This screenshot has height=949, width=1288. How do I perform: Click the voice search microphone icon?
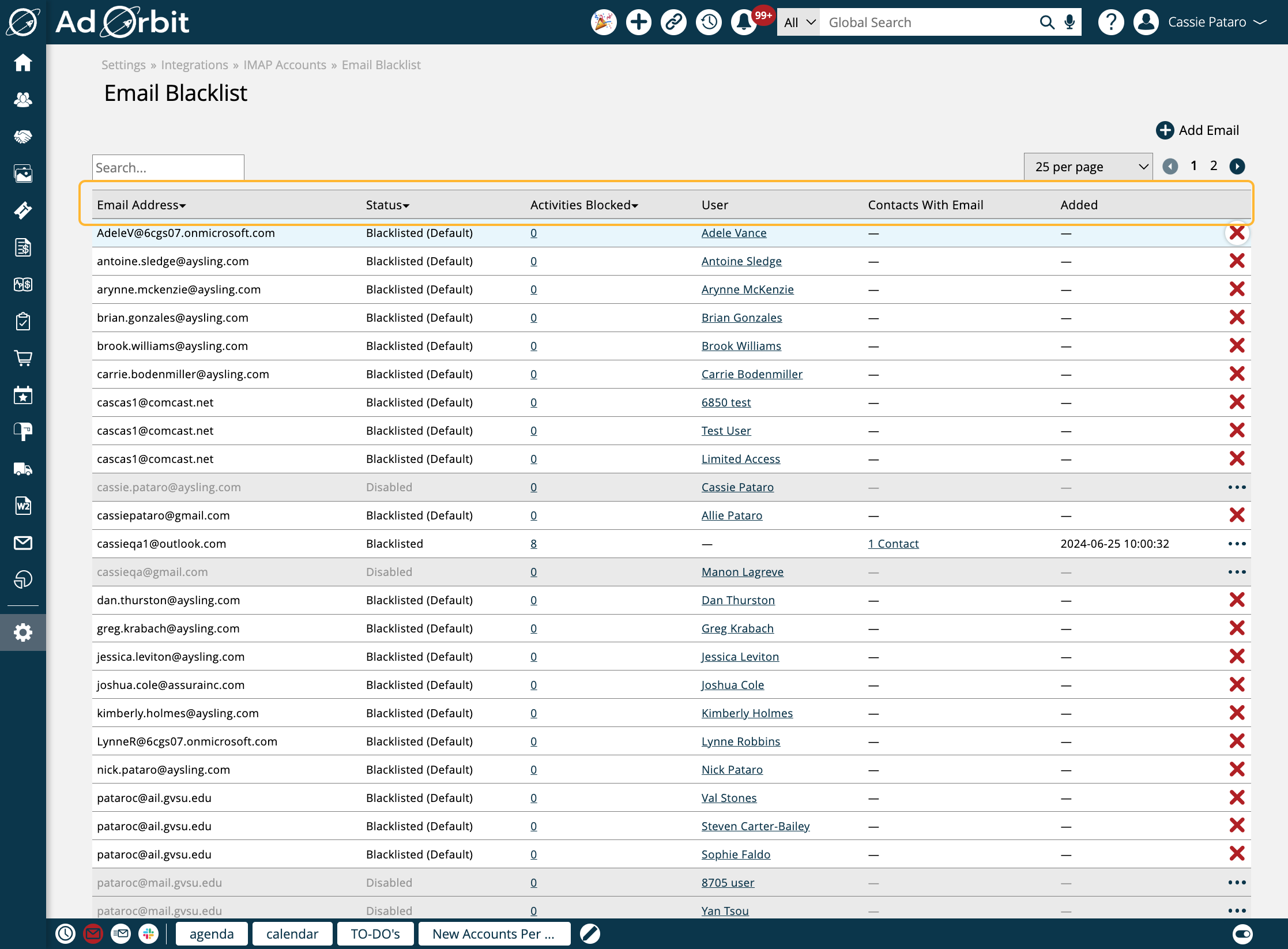1069,22
